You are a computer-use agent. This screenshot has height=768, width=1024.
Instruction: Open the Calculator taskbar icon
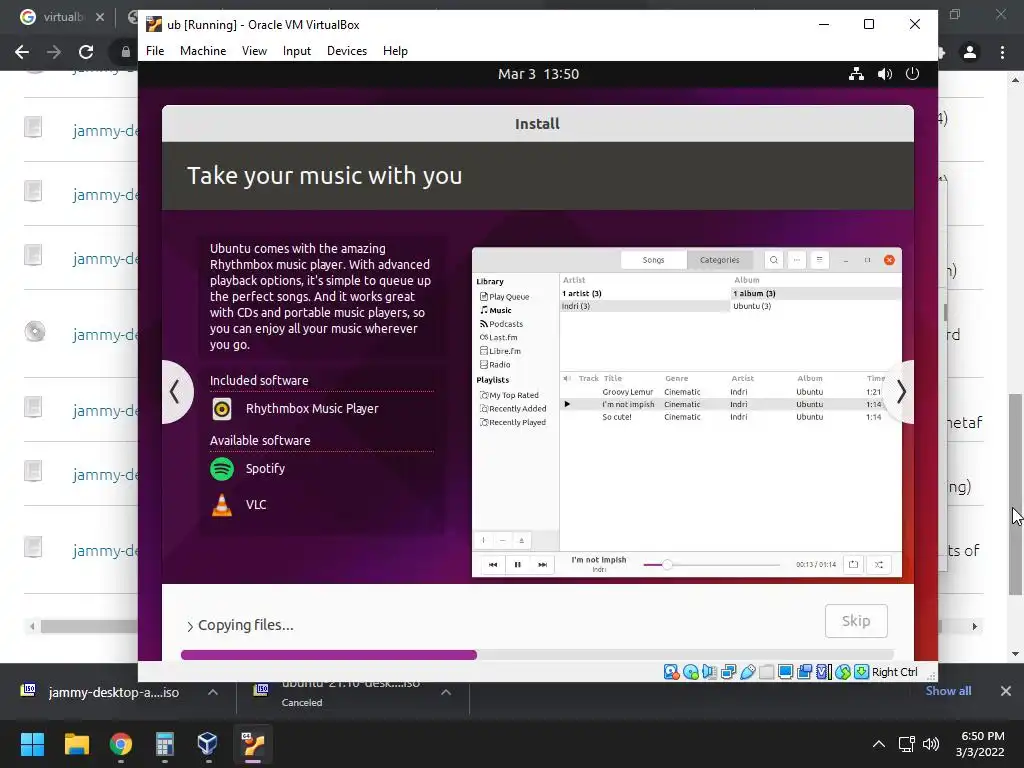click(x=165, y=744)
